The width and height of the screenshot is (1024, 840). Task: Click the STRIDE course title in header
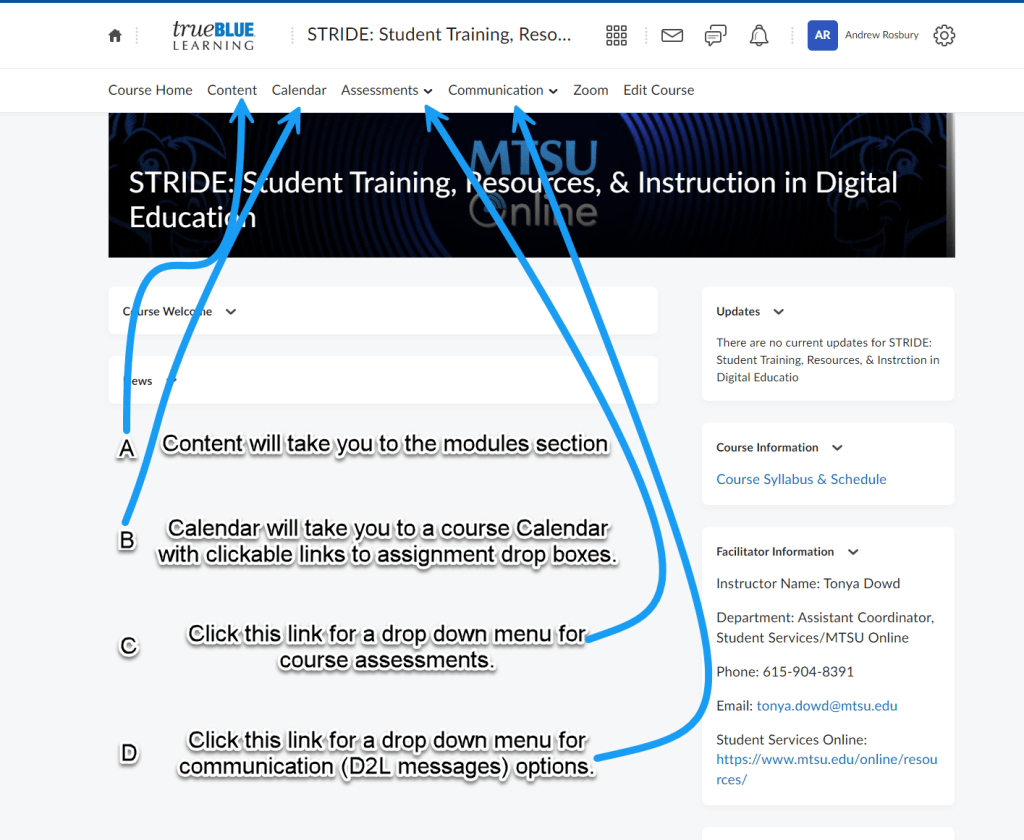tap(439, 35)
